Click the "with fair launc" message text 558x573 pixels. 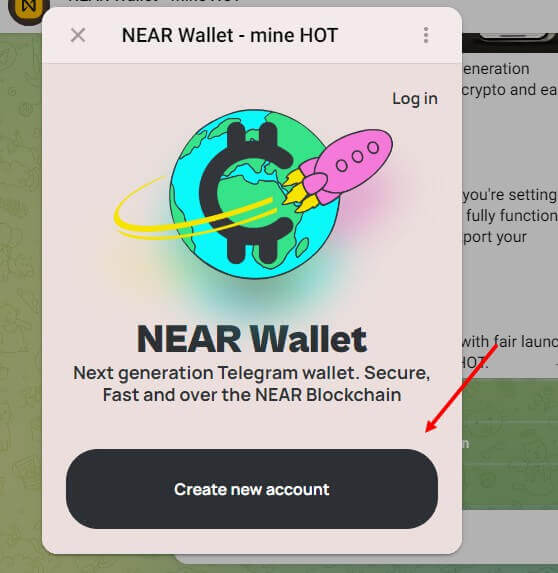509,342
